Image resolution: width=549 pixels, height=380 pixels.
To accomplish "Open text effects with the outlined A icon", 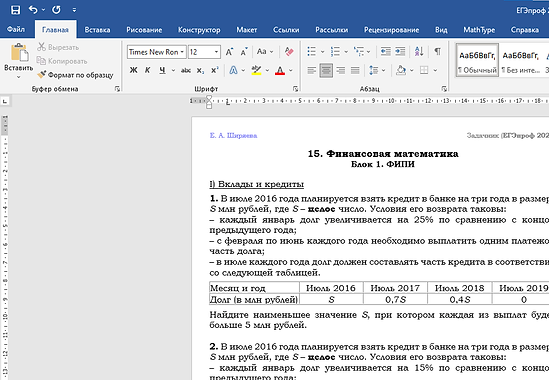I will [233, 70].
